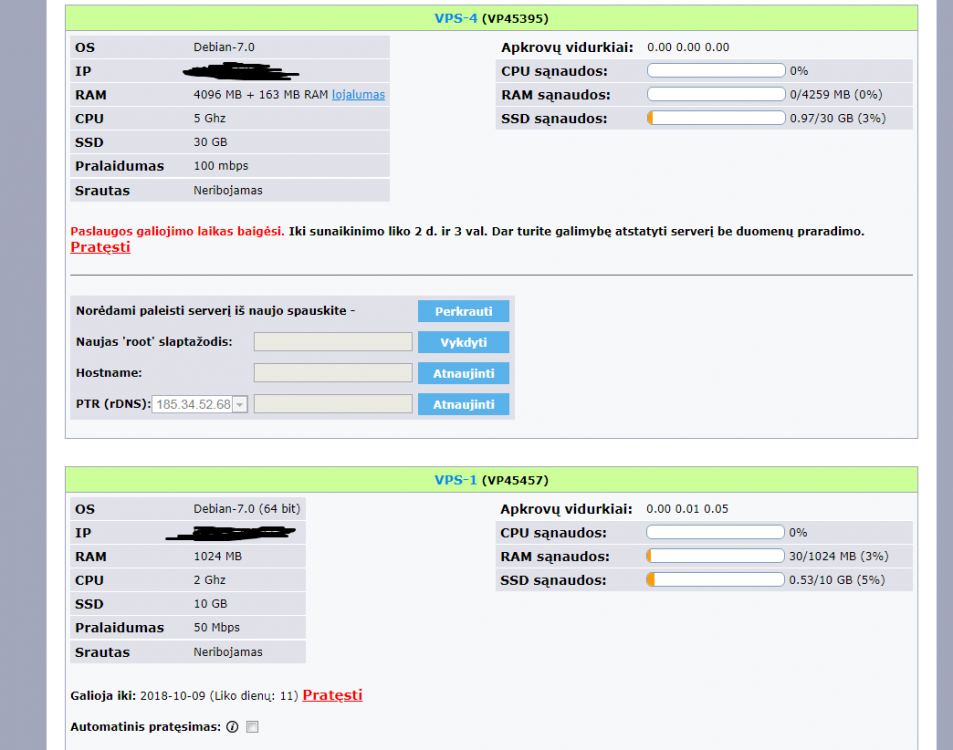Select the text '0.97/30 GB (3%)'
This screenshot has width=953, height=750.
click(x=838, y=119)
